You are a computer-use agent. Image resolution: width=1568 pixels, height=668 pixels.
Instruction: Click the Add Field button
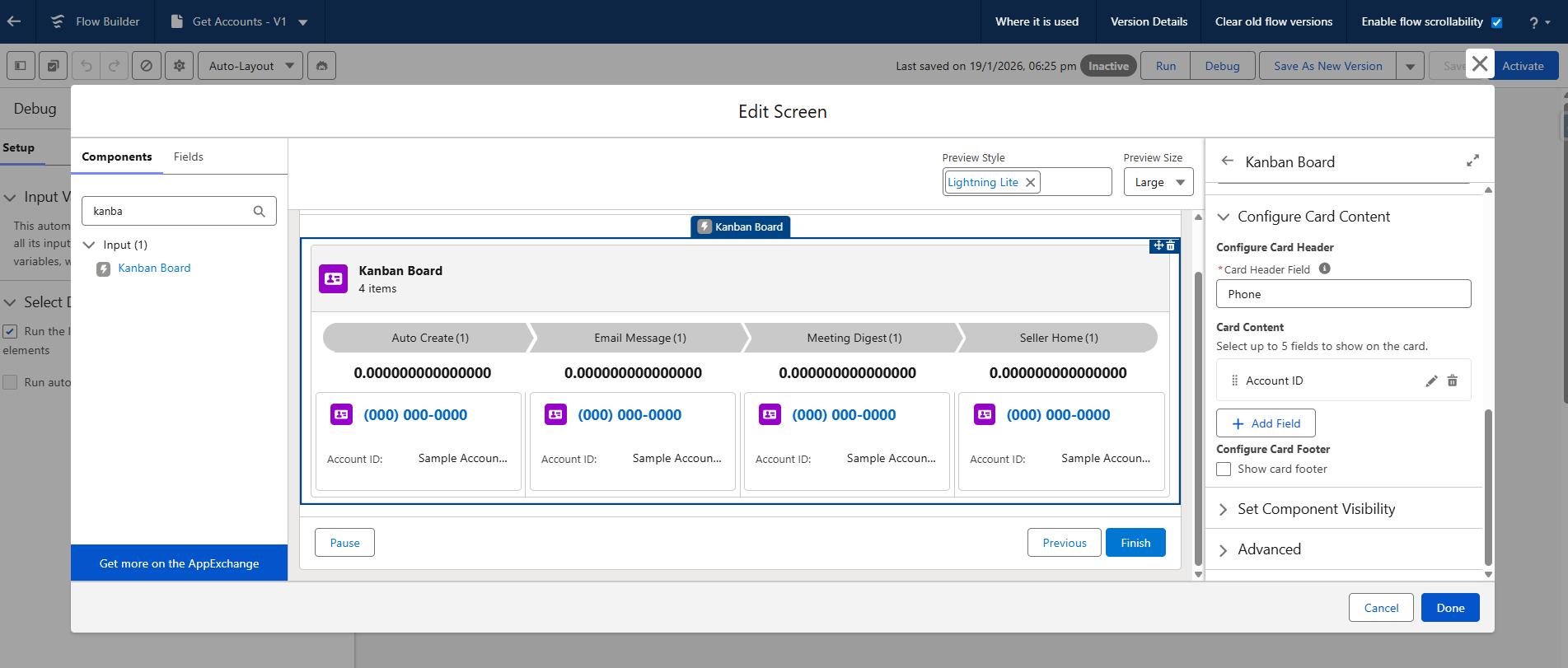1266,423
